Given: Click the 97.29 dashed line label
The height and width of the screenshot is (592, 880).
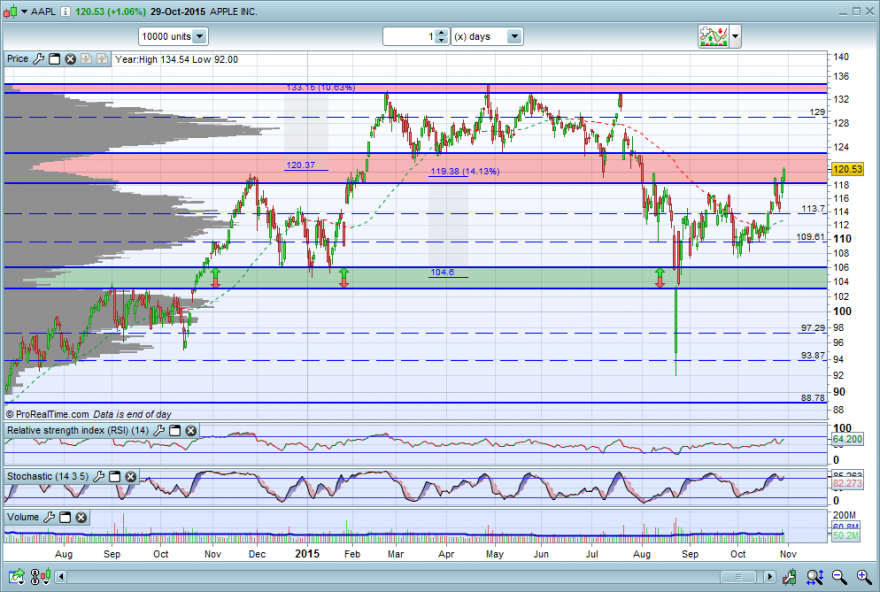Looking at the screenshot, I should pos(813,328).
